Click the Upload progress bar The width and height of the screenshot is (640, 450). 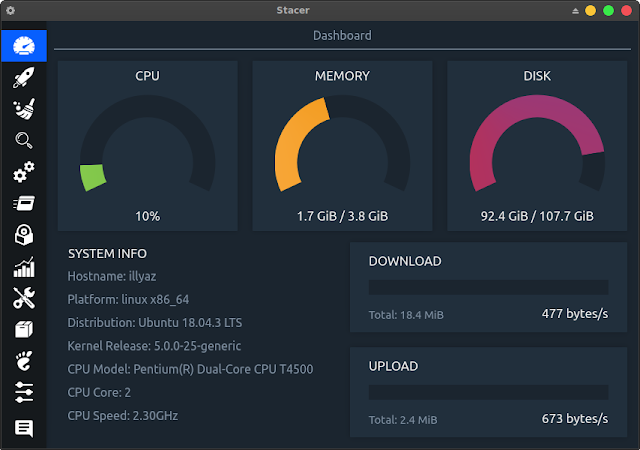click(488, 393)
